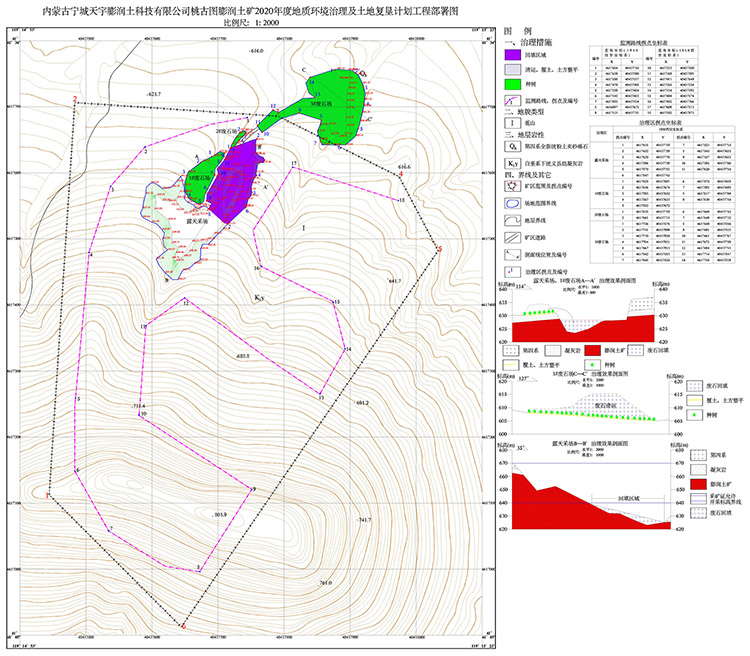Click red 膨润土矿 swatch under A—A' section
The width and height of the screenshot is (750, 656).
tap(592, 350)
